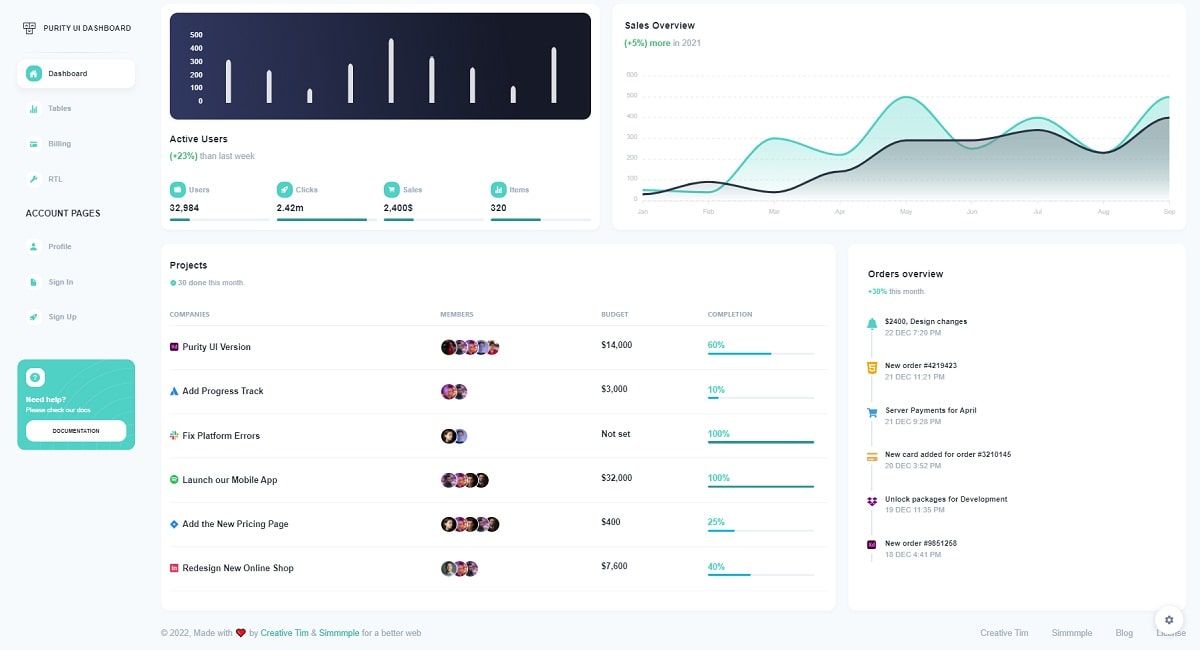Click the Purity UI Dashboard logo icon
This screenshot has height=650, width=1200.
point(27,28)
